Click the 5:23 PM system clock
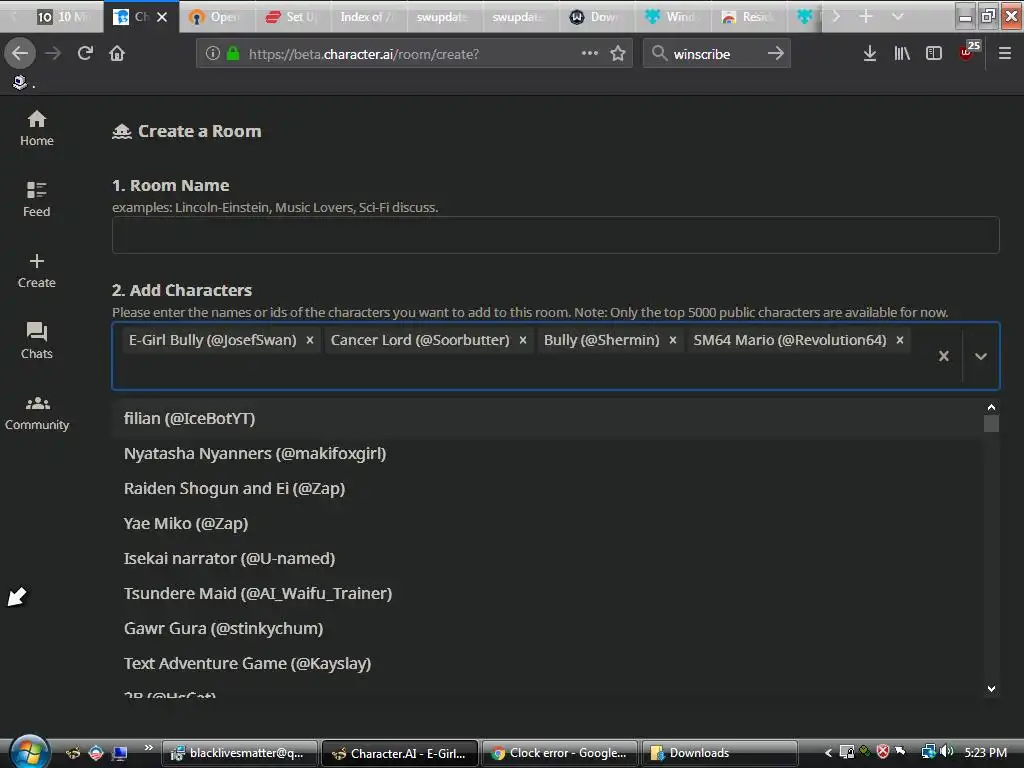The width and height of the screenshot is (1024, 768). (x=985, y=753)
